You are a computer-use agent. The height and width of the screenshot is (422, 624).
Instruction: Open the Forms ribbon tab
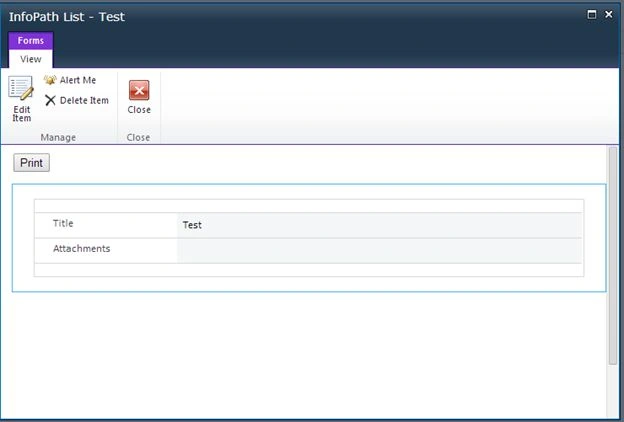(x=31, y=41)
